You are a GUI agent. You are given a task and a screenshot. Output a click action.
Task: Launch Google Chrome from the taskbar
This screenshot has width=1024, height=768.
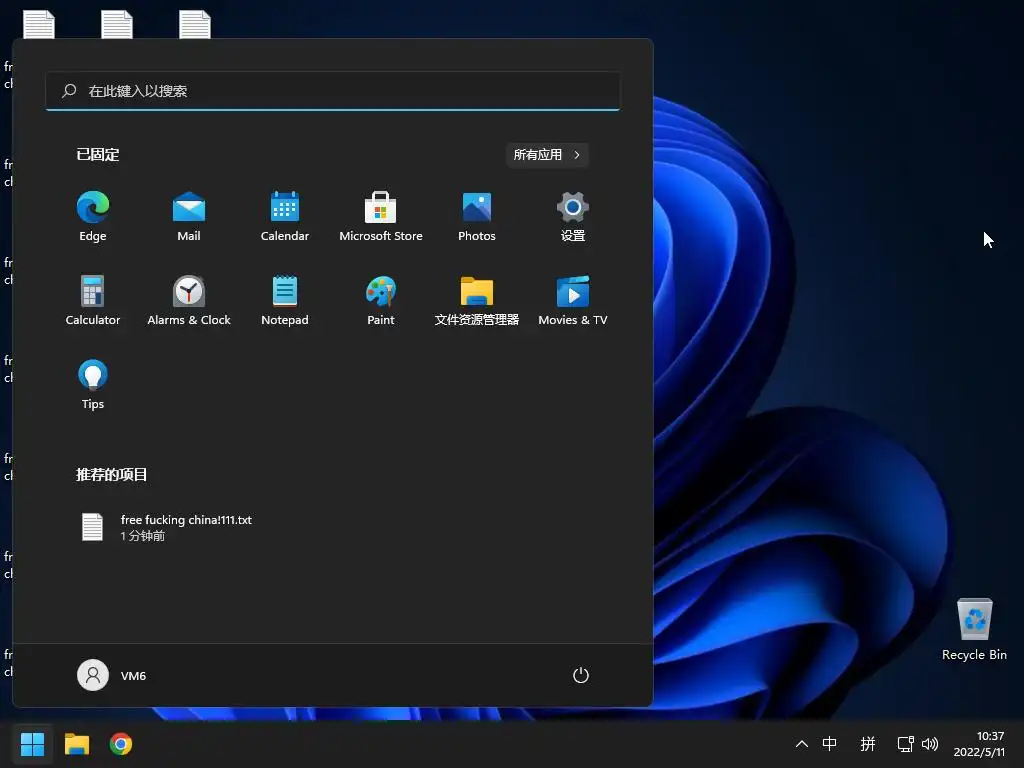click(121, 744)
